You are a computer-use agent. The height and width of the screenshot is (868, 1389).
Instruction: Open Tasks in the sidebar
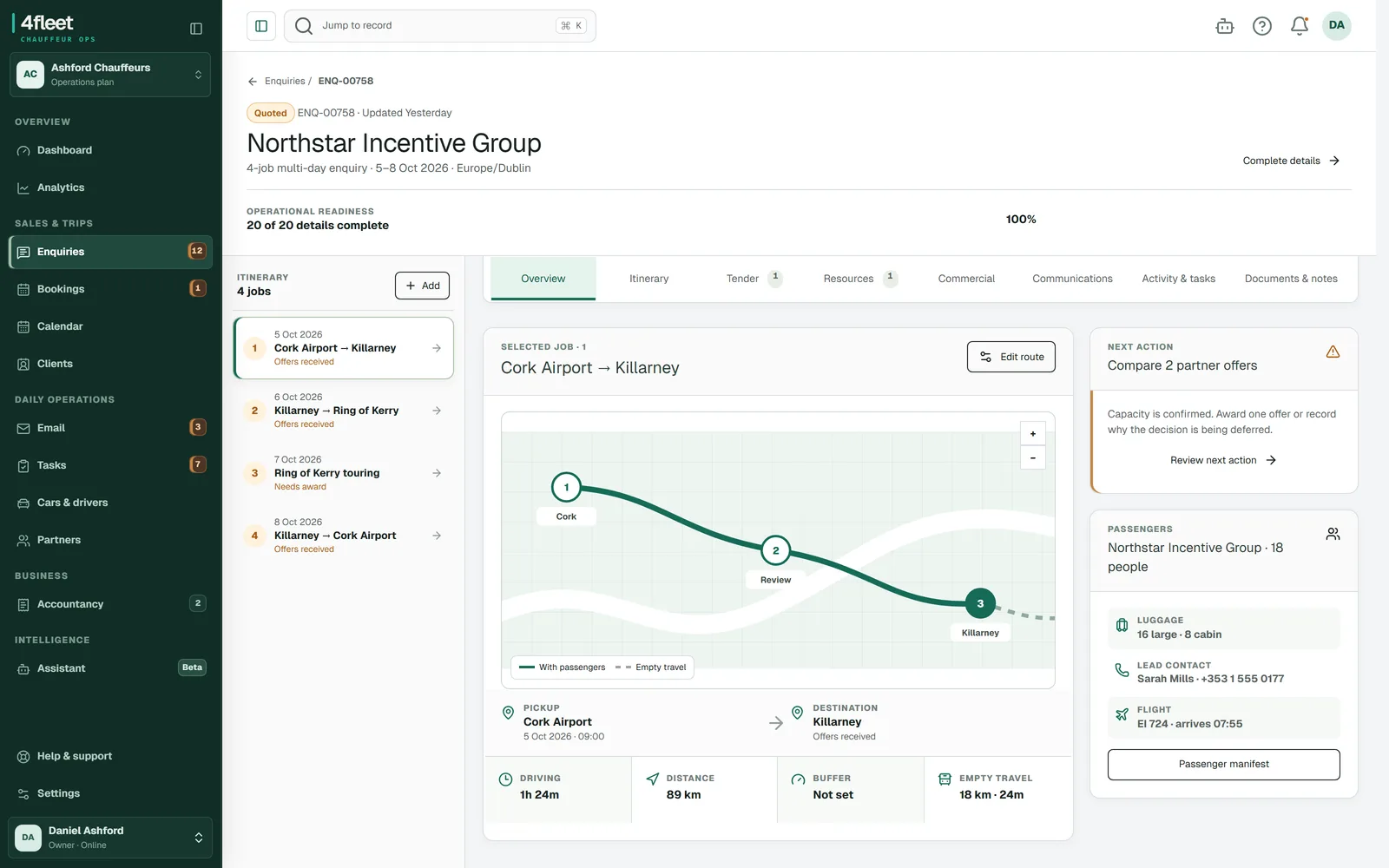[110, 465]
